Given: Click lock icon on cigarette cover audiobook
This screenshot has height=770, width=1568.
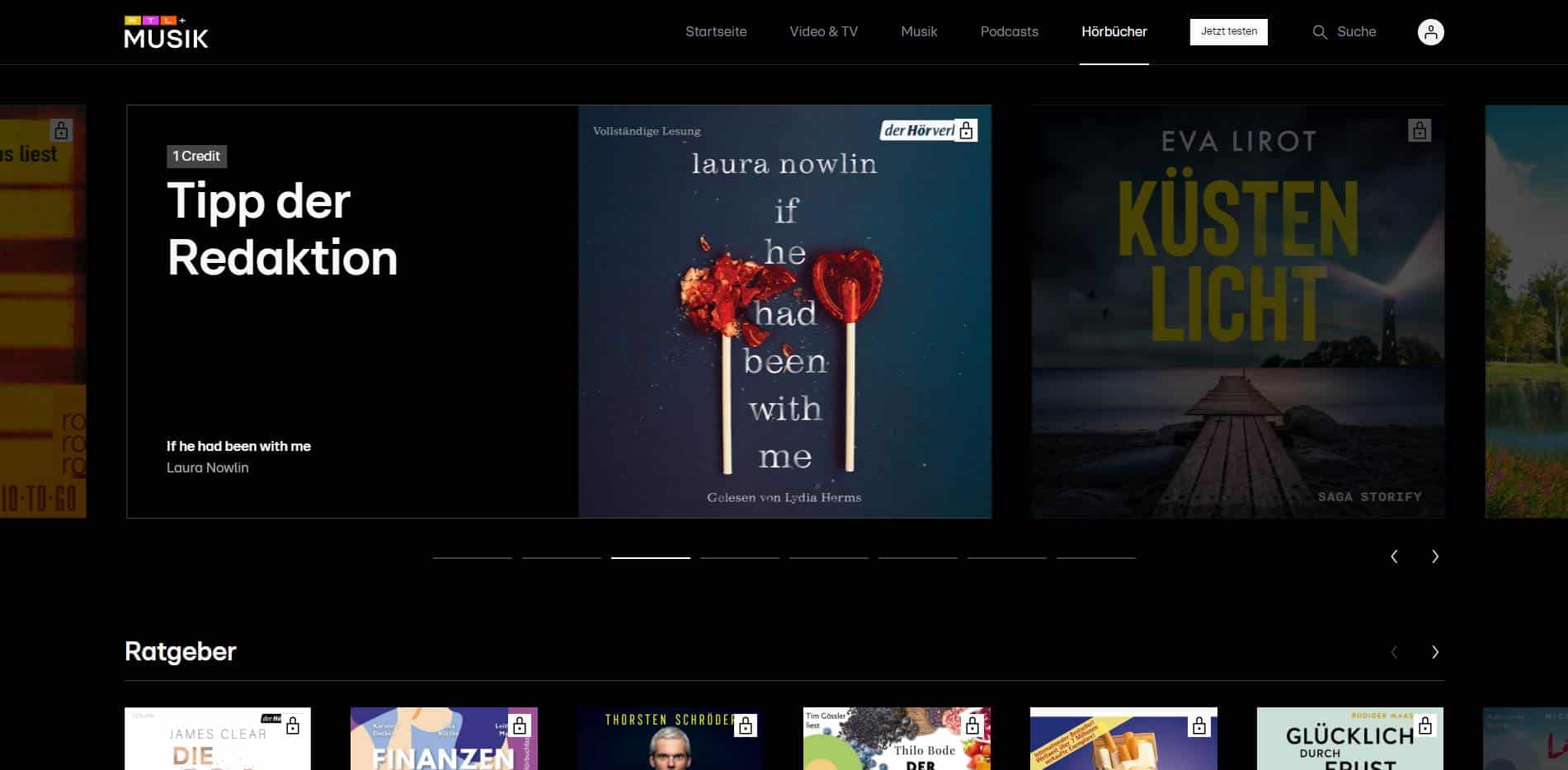Looking at the screenshot, I should pos(1199,725).
